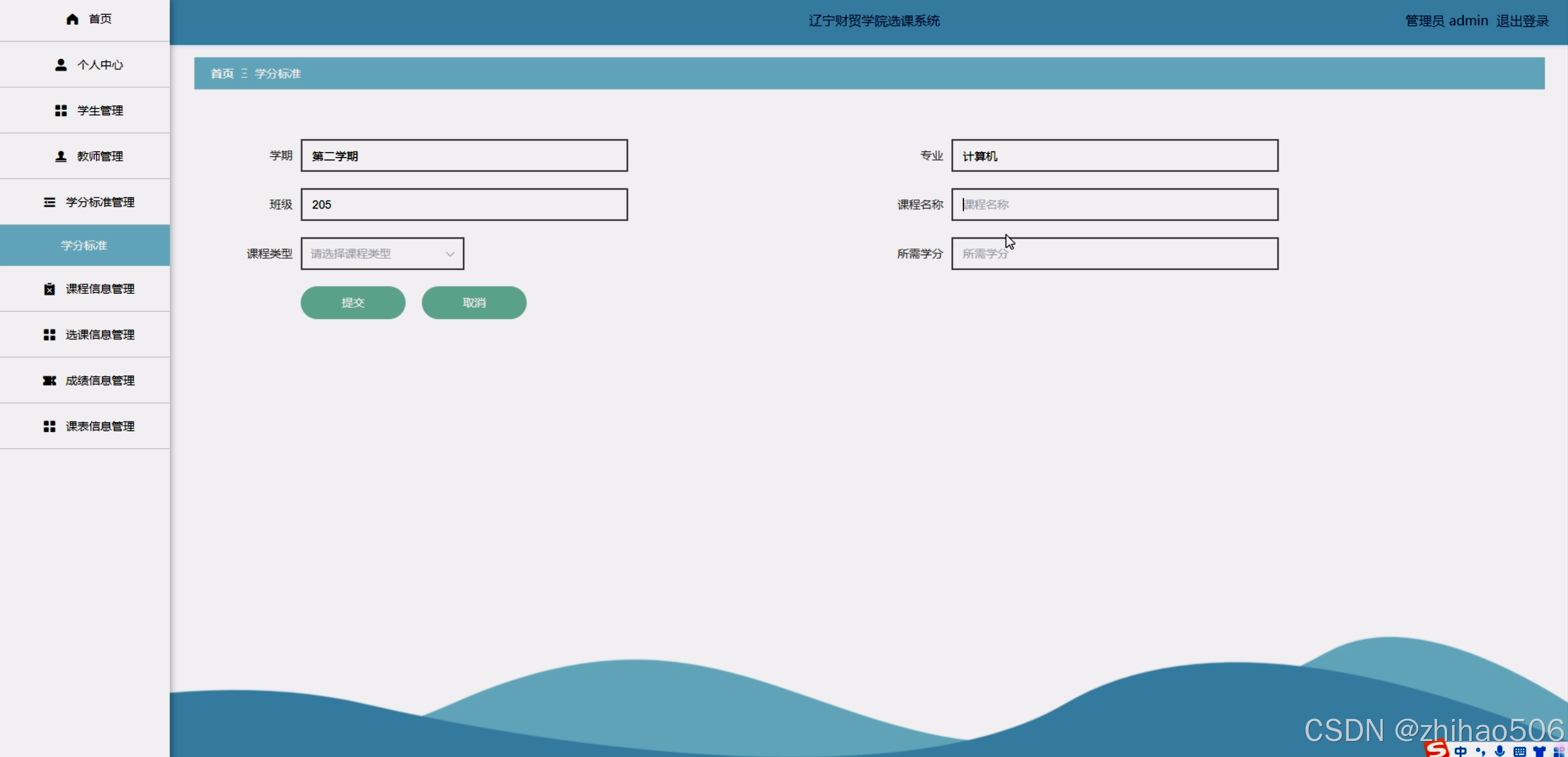
Task: Click the grid icon beside 课表信息管理
Action: (50, 426)
